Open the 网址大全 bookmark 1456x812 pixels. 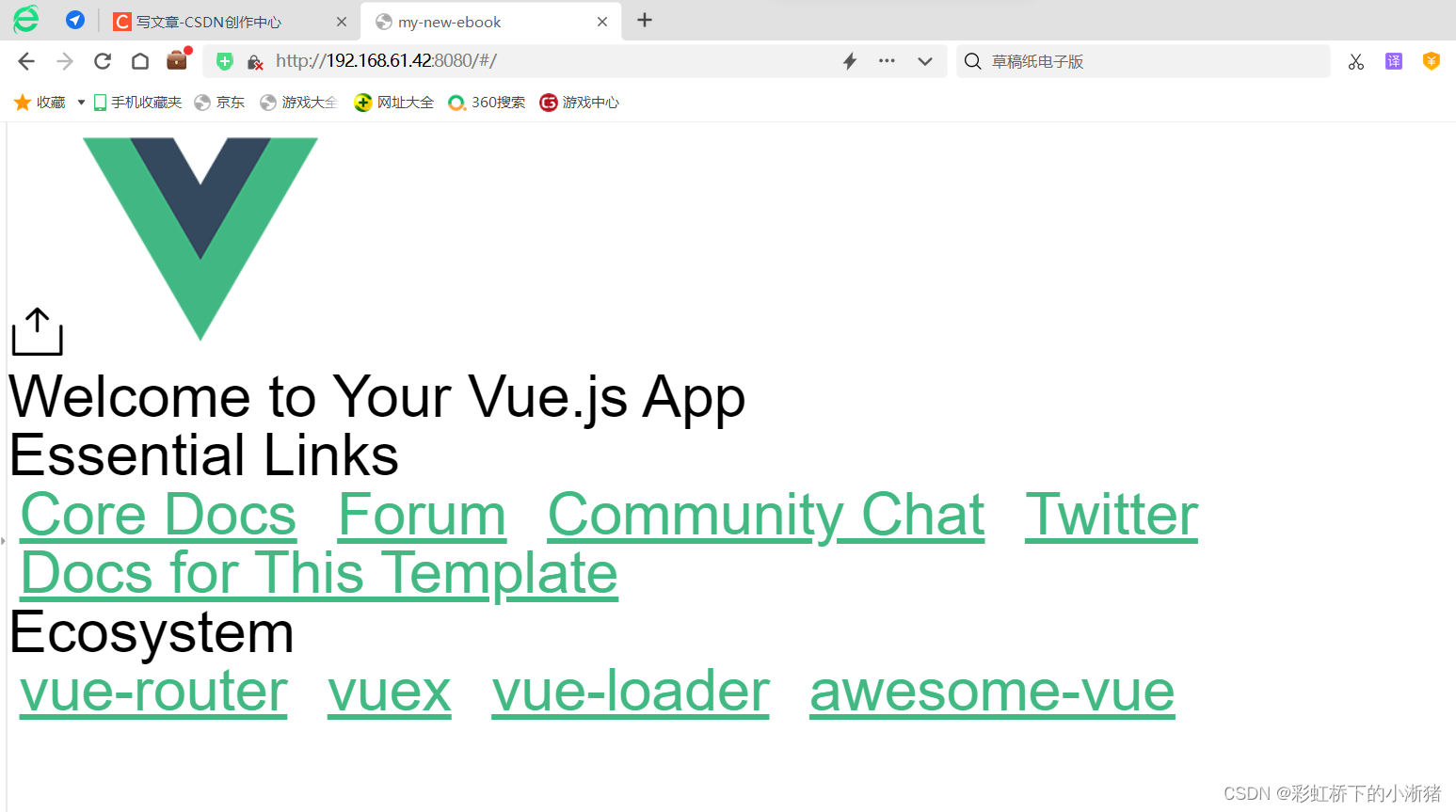(393, 102)
